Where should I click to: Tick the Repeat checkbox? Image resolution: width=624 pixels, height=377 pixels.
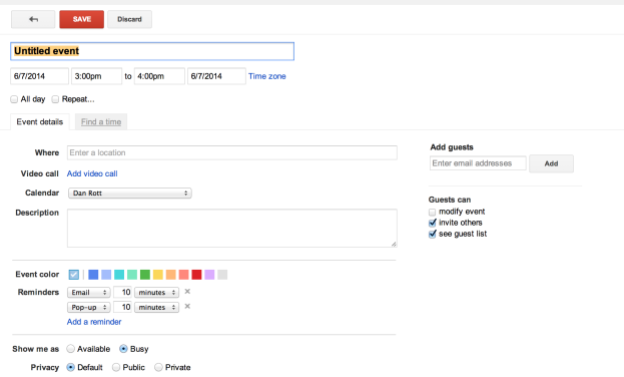55,99
